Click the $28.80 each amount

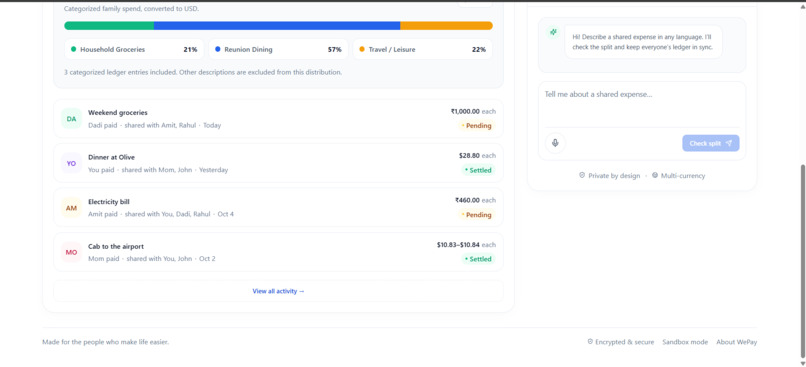pos(478,155)
